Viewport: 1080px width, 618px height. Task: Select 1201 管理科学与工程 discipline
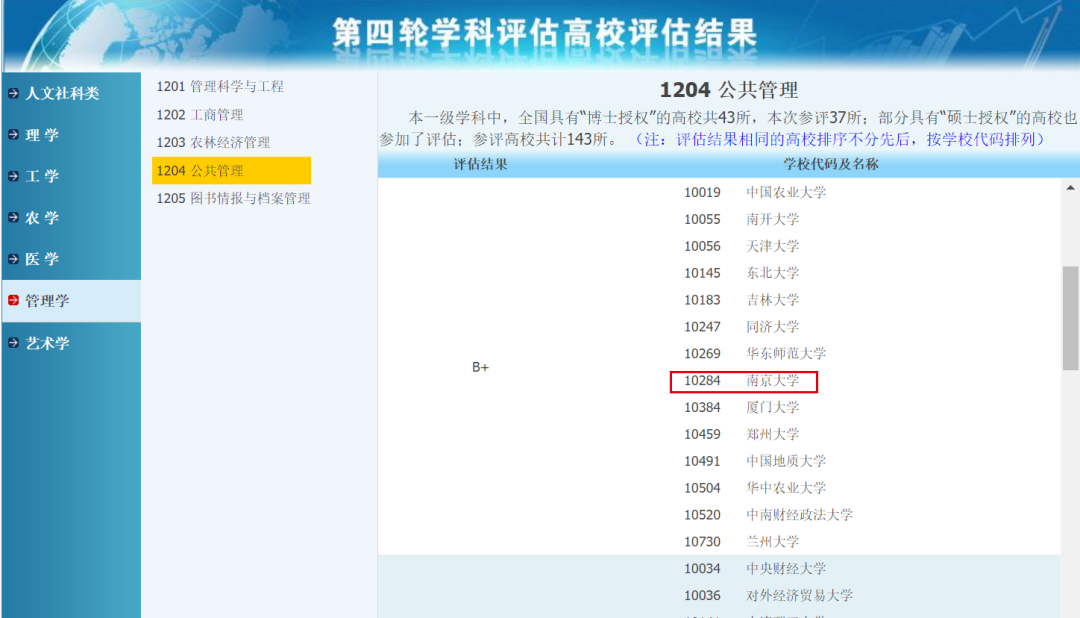tap(220, 87)
